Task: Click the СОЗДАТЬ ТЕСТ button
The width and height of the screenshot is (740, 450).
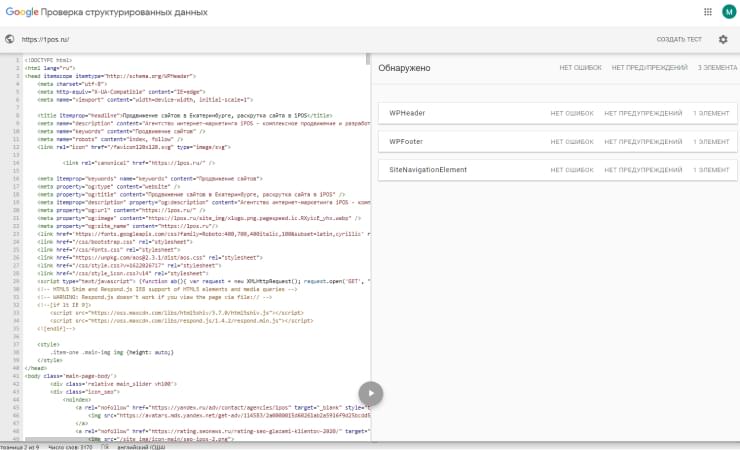Action: 678,40
